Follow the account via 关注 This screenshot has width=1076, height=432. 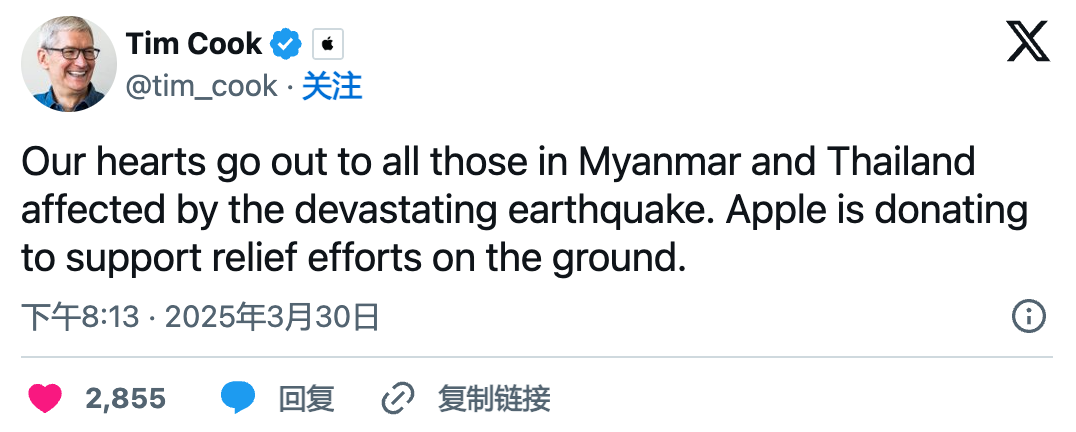pos(332,86)
